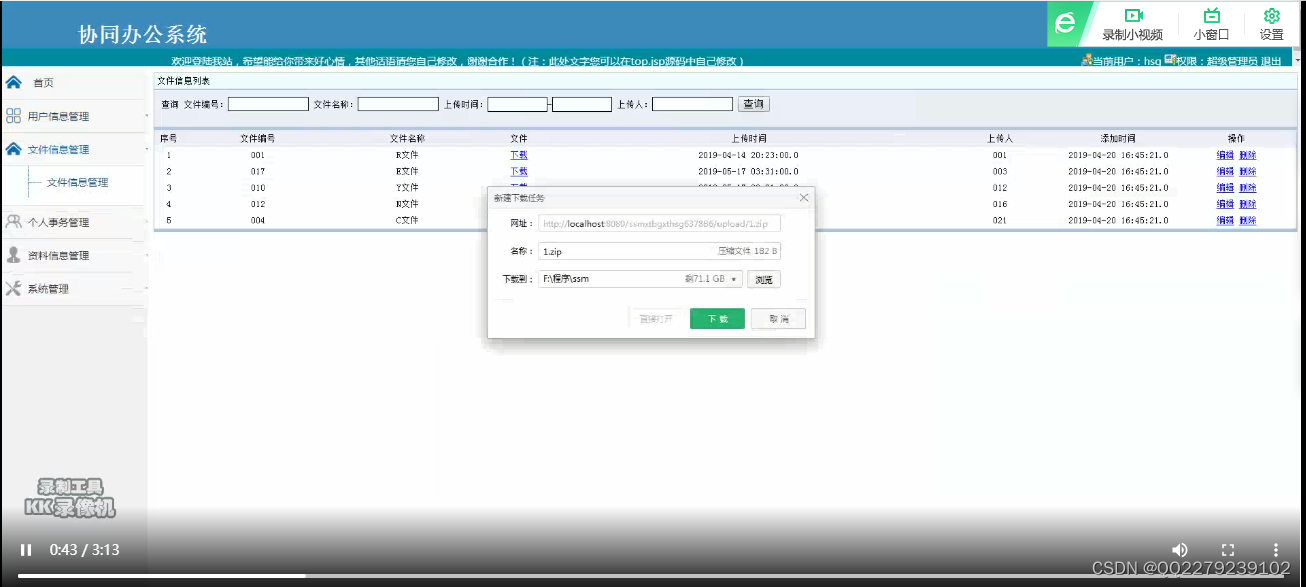Click the 系统管理 wrench icon

click(x=13, y=288)
